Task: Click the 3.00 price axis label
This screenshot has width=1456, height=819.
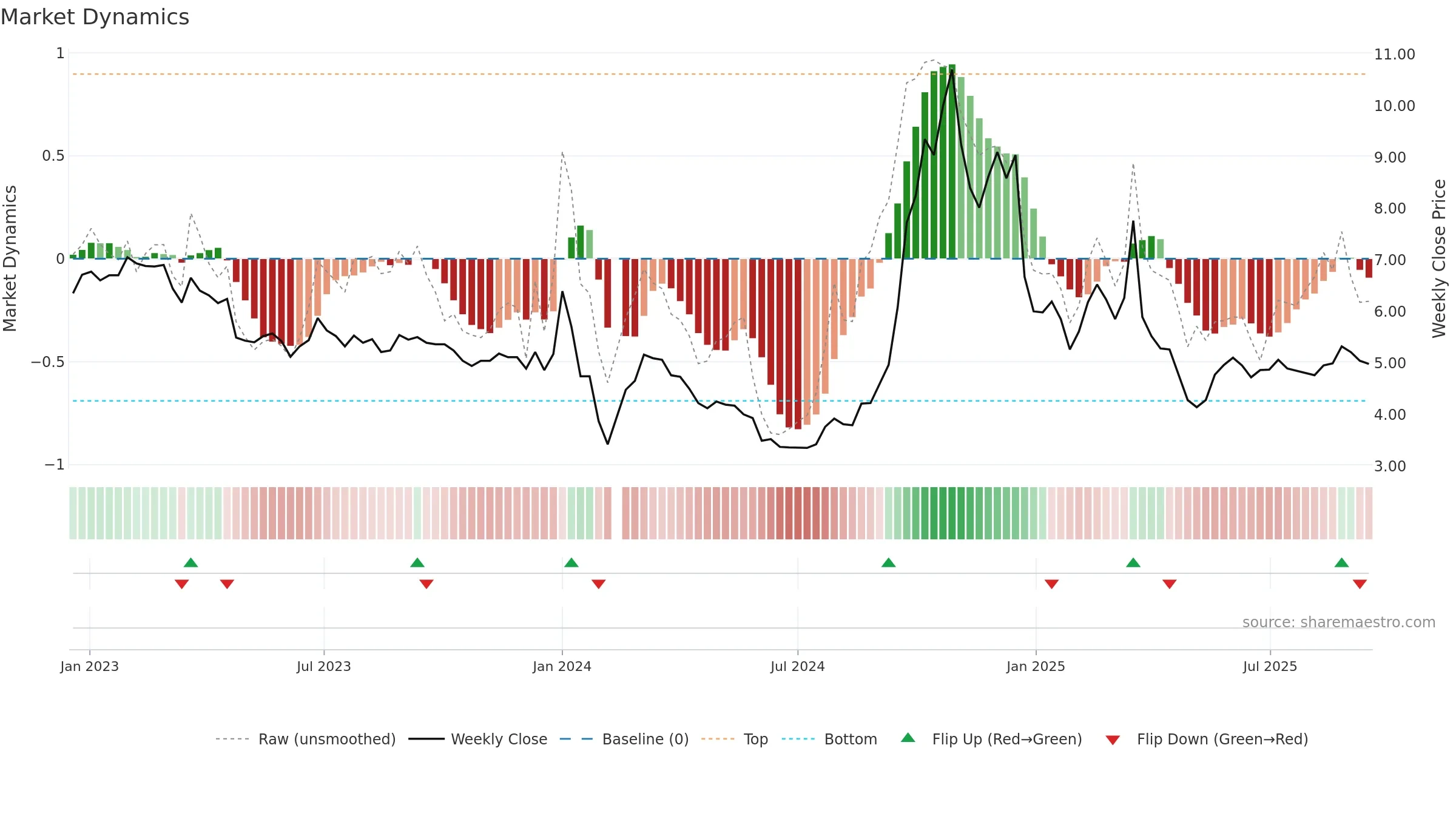Action: [1390, 467]
